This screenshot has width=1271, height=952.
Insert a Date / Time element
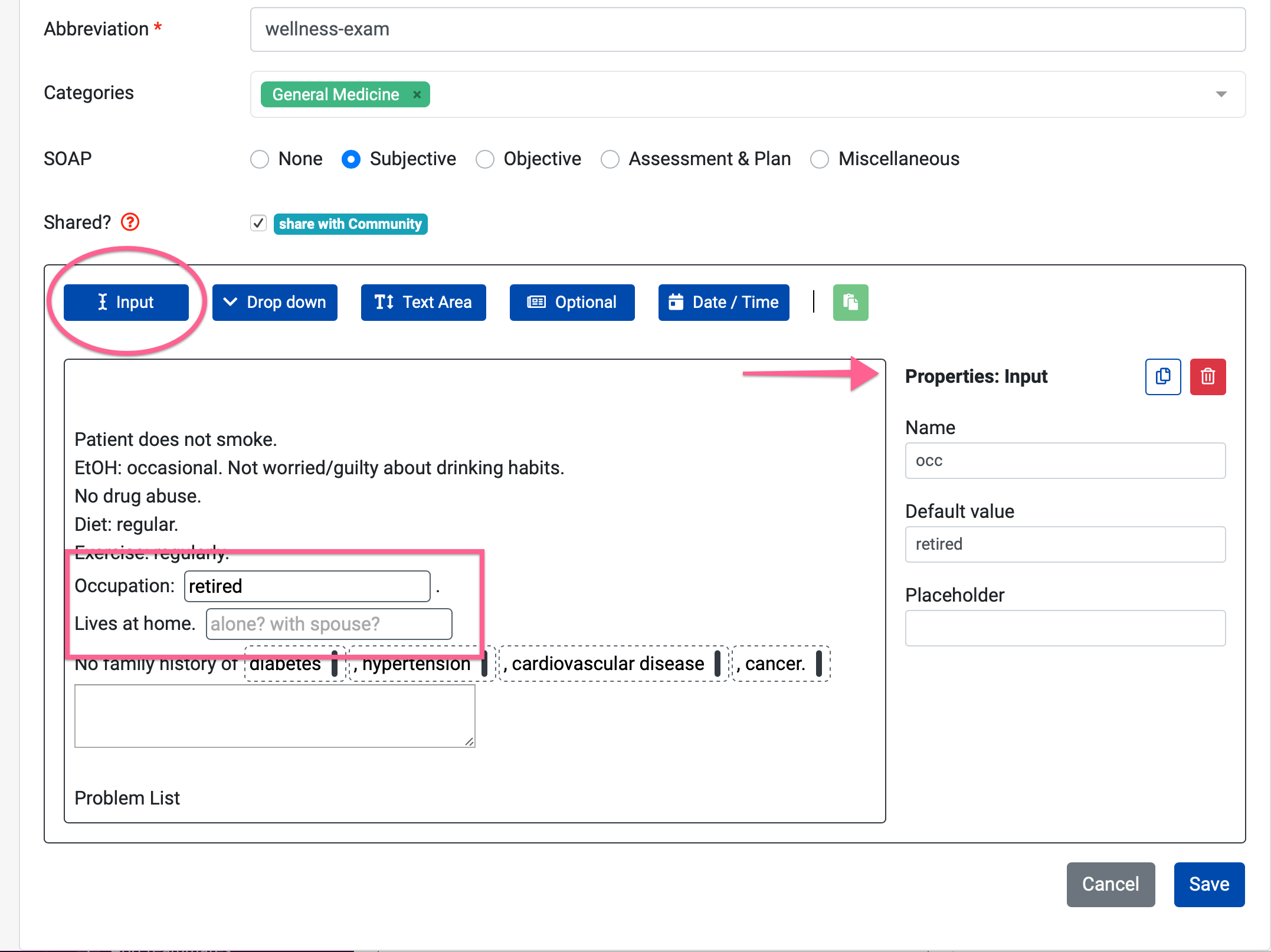click(723, 303)
